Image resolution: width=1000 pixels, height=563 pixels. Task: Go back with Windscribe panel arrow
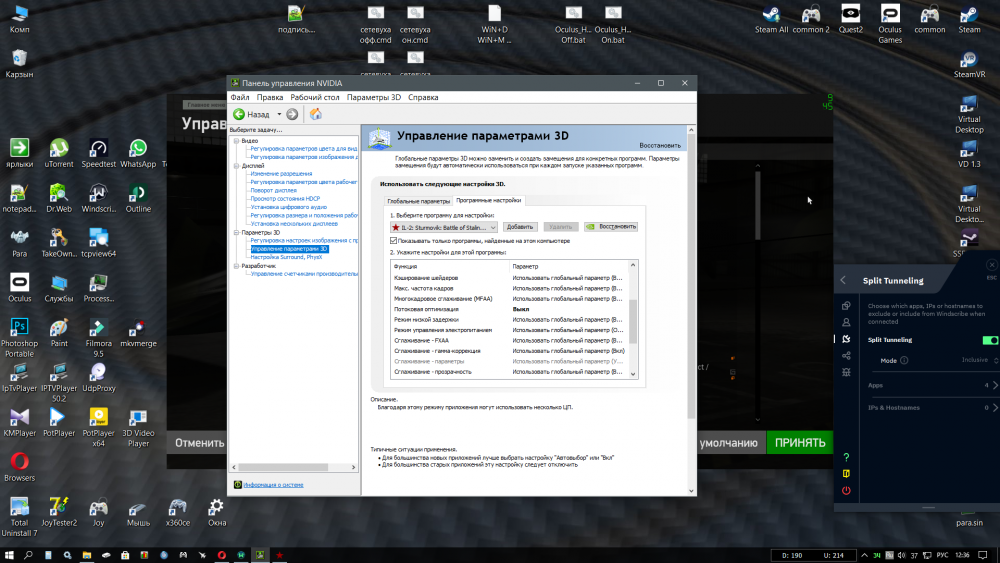tap(843, 280)
